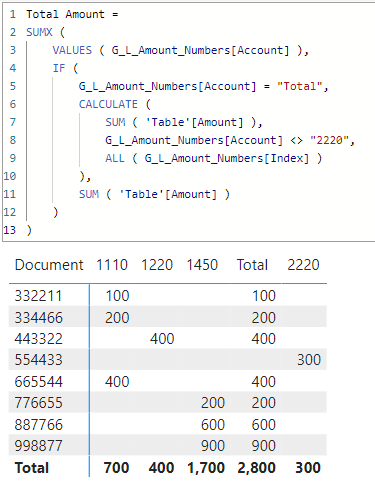Click 900 under 1450 for document 998877
Viewport: 375px width, 498px height.
(x=213, y=446)
